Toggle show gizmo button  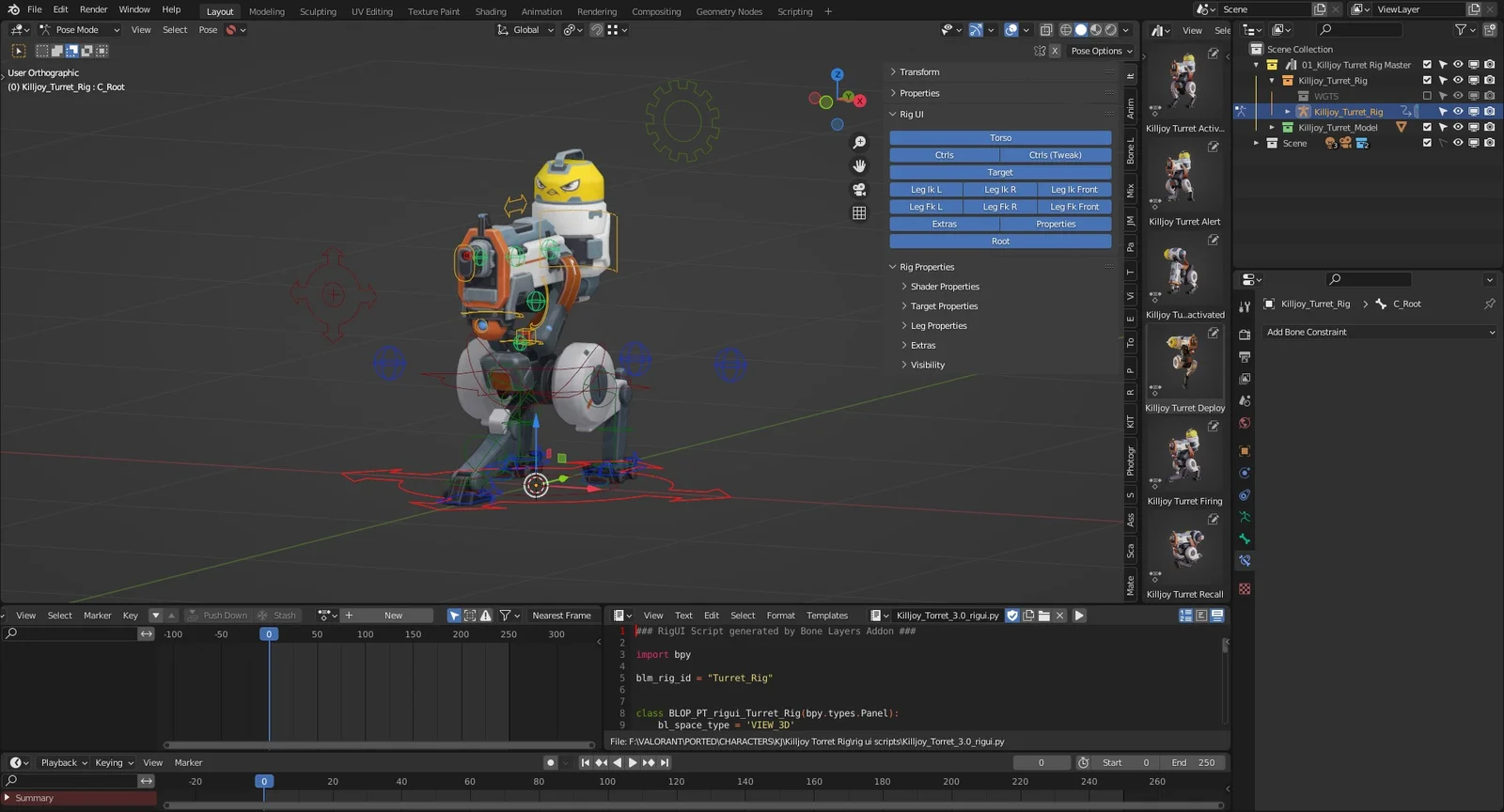click(x=976, y=30)
